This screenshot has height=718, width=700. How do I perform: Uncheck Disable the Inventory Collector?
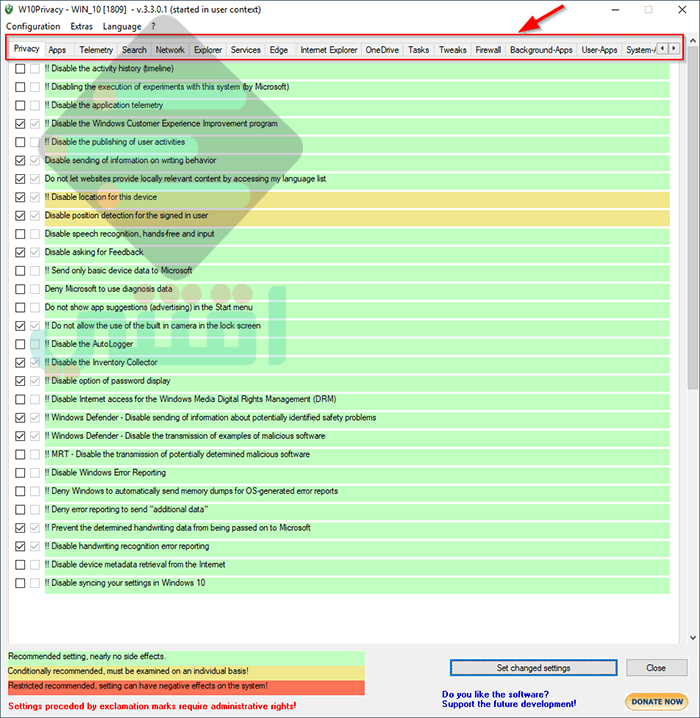[x=20, y=362]
